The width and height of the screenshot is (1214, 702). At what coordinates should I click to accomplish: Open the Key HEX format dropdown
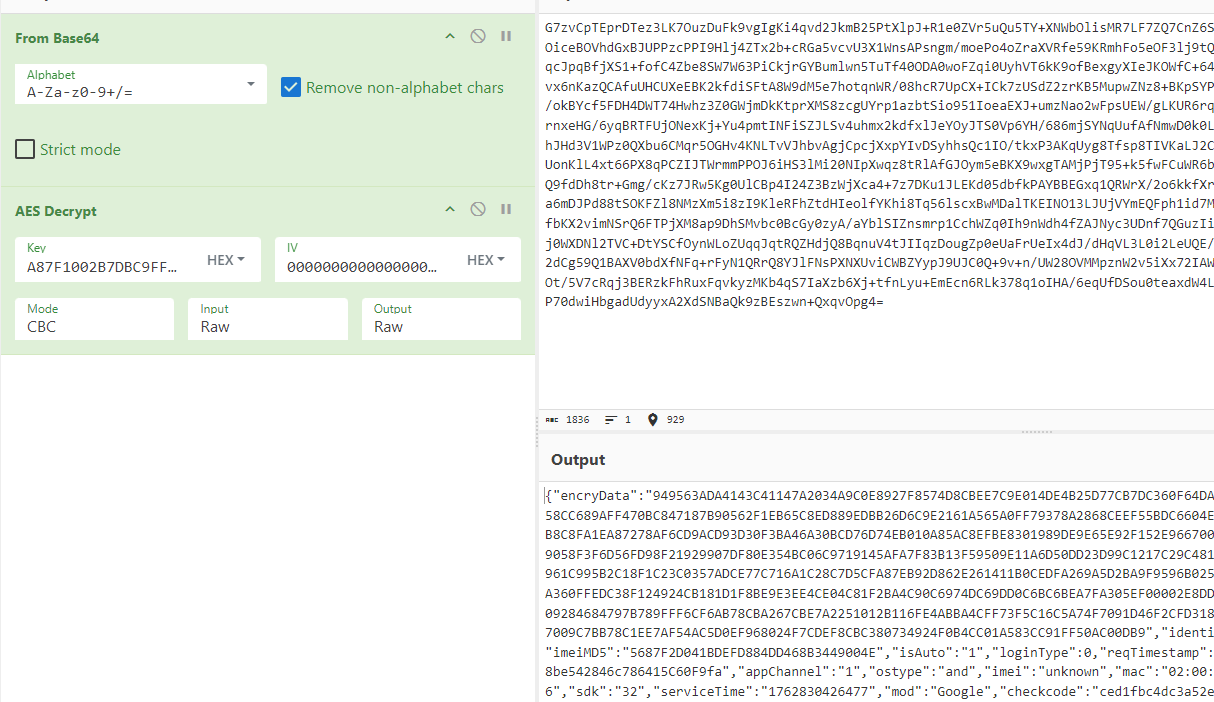click(226, 260)
